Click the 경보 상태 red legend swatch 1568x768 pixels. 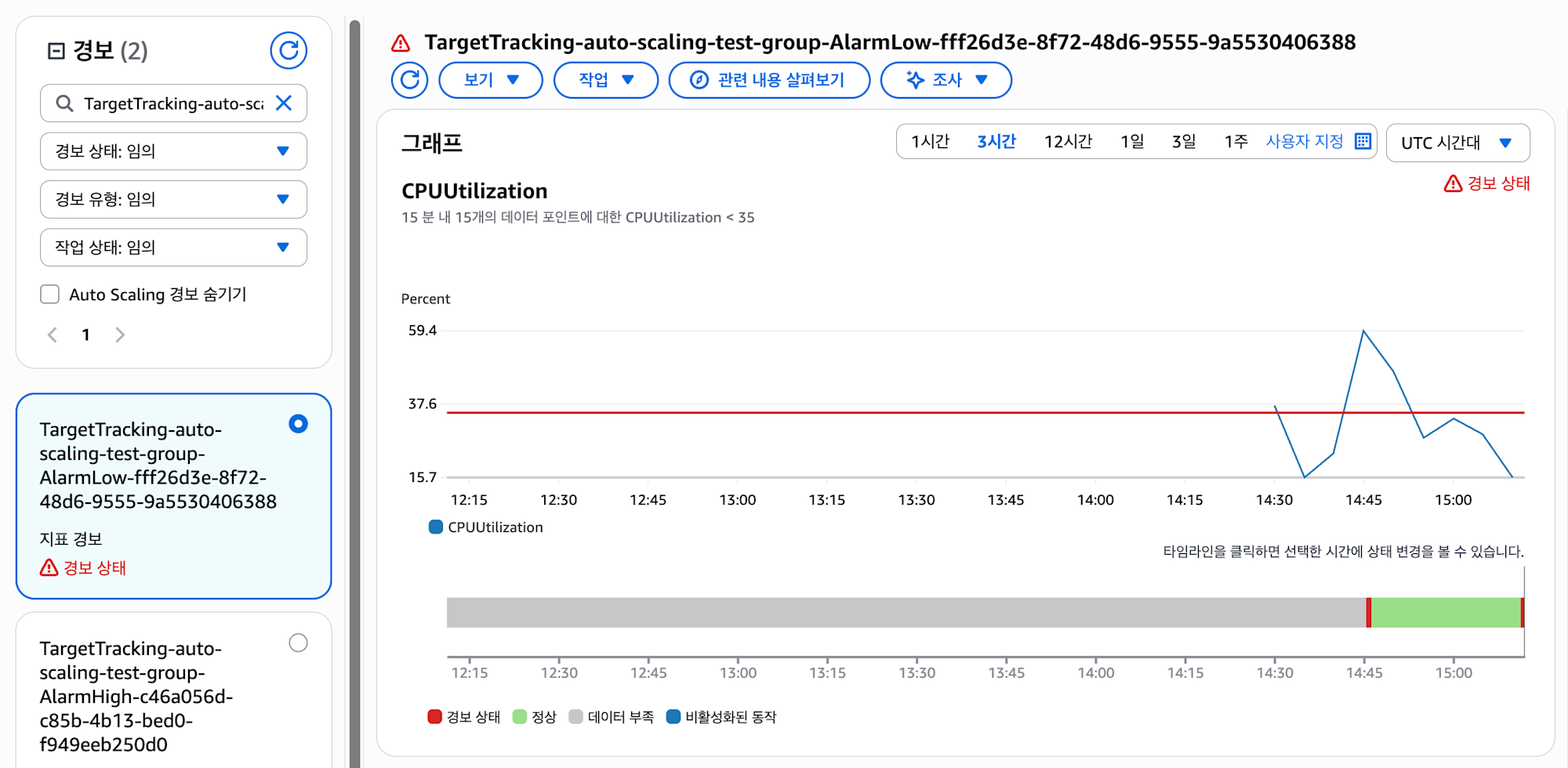coord(435,716)
